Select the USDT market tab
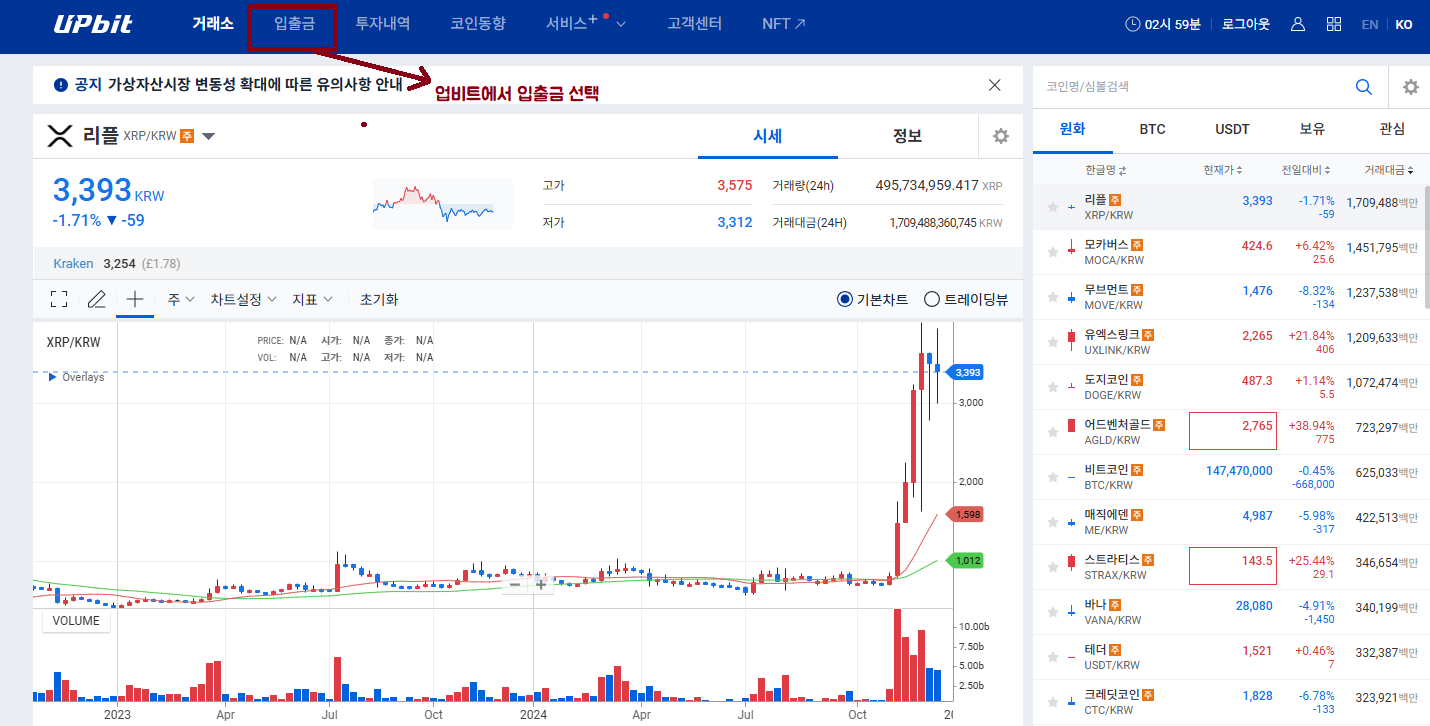Image resolution: width=1430 pixels, height=726 pixels. click(1232, 129)
